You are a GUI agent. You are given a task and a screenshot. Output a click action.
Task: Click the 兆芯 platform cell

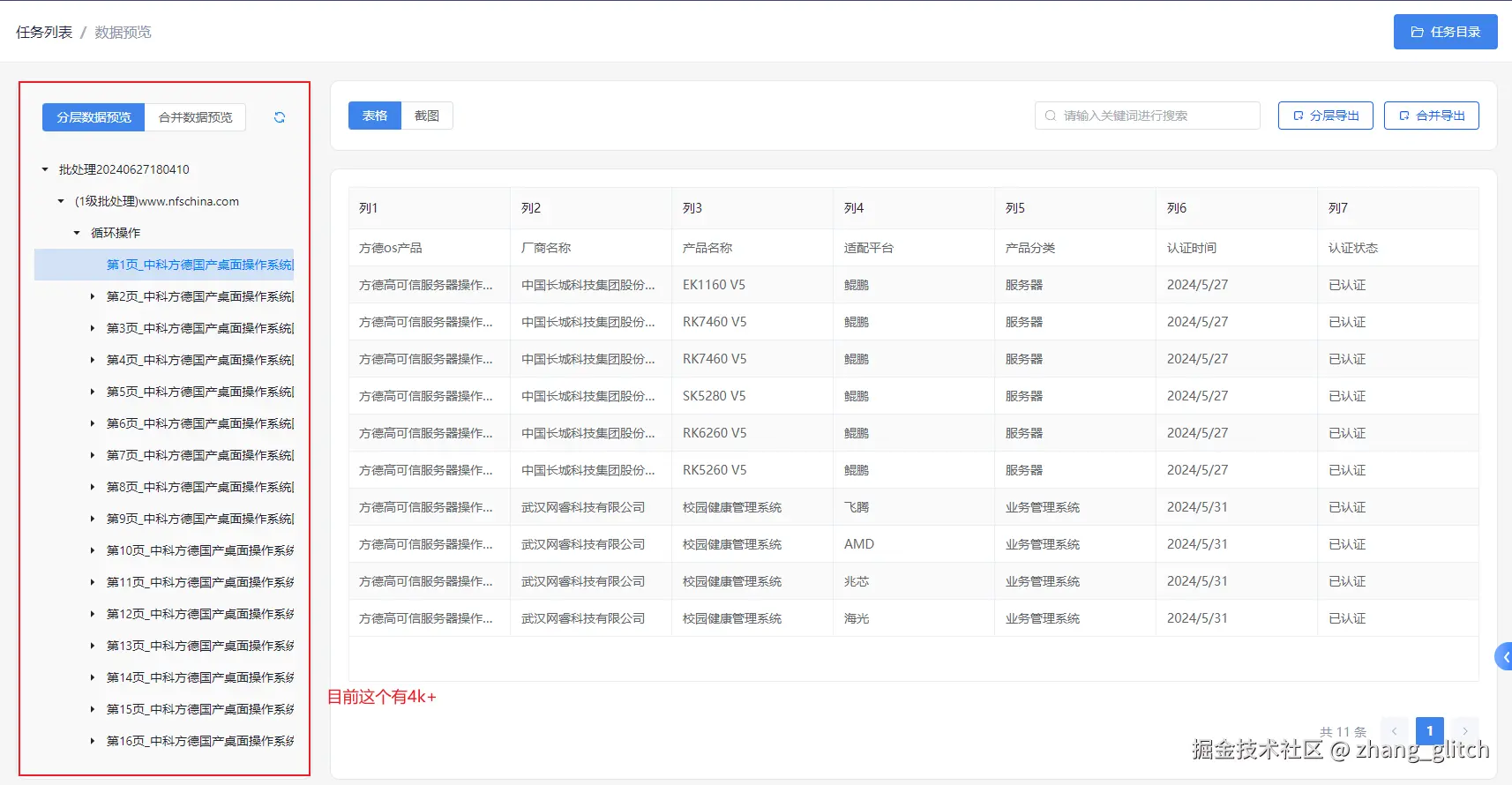pyautogui.click(x=914, y=581)
